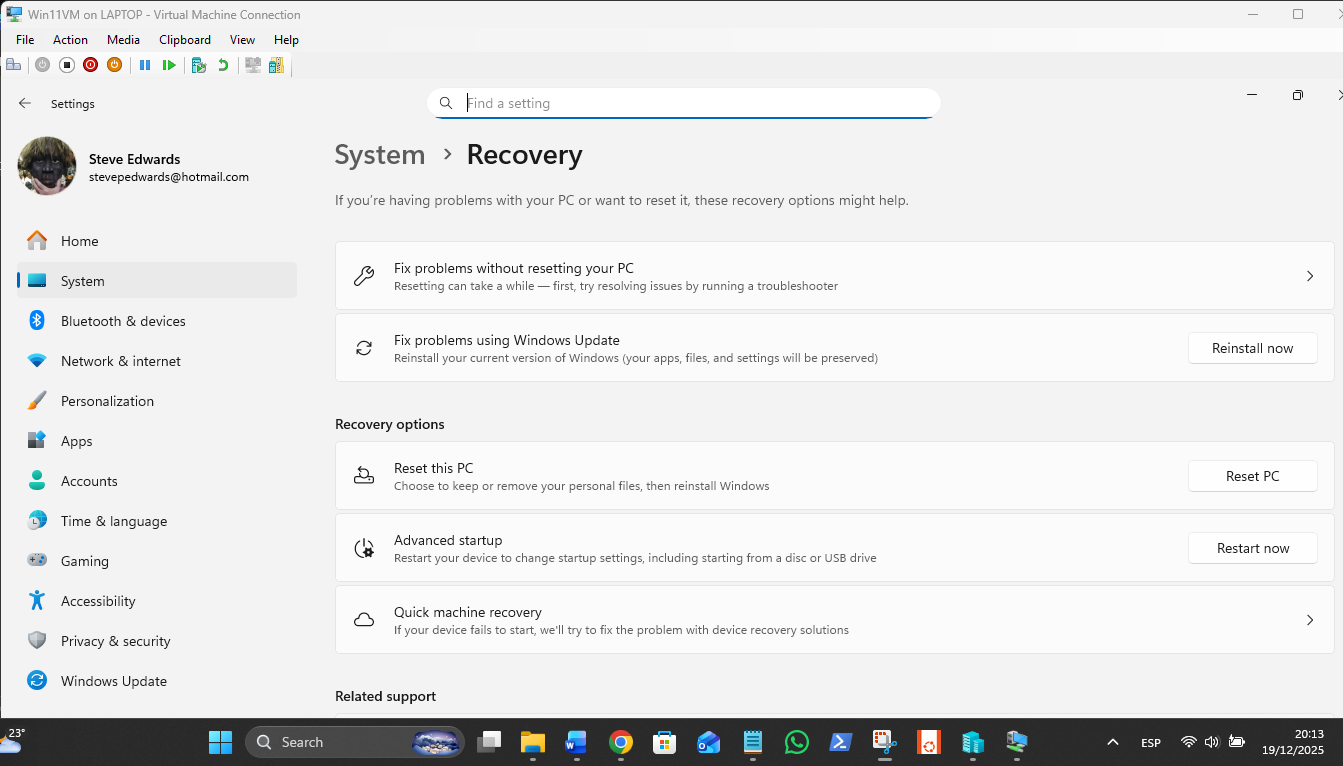Click the Checkpoint icon in VM toolbar

click(199, 65)
